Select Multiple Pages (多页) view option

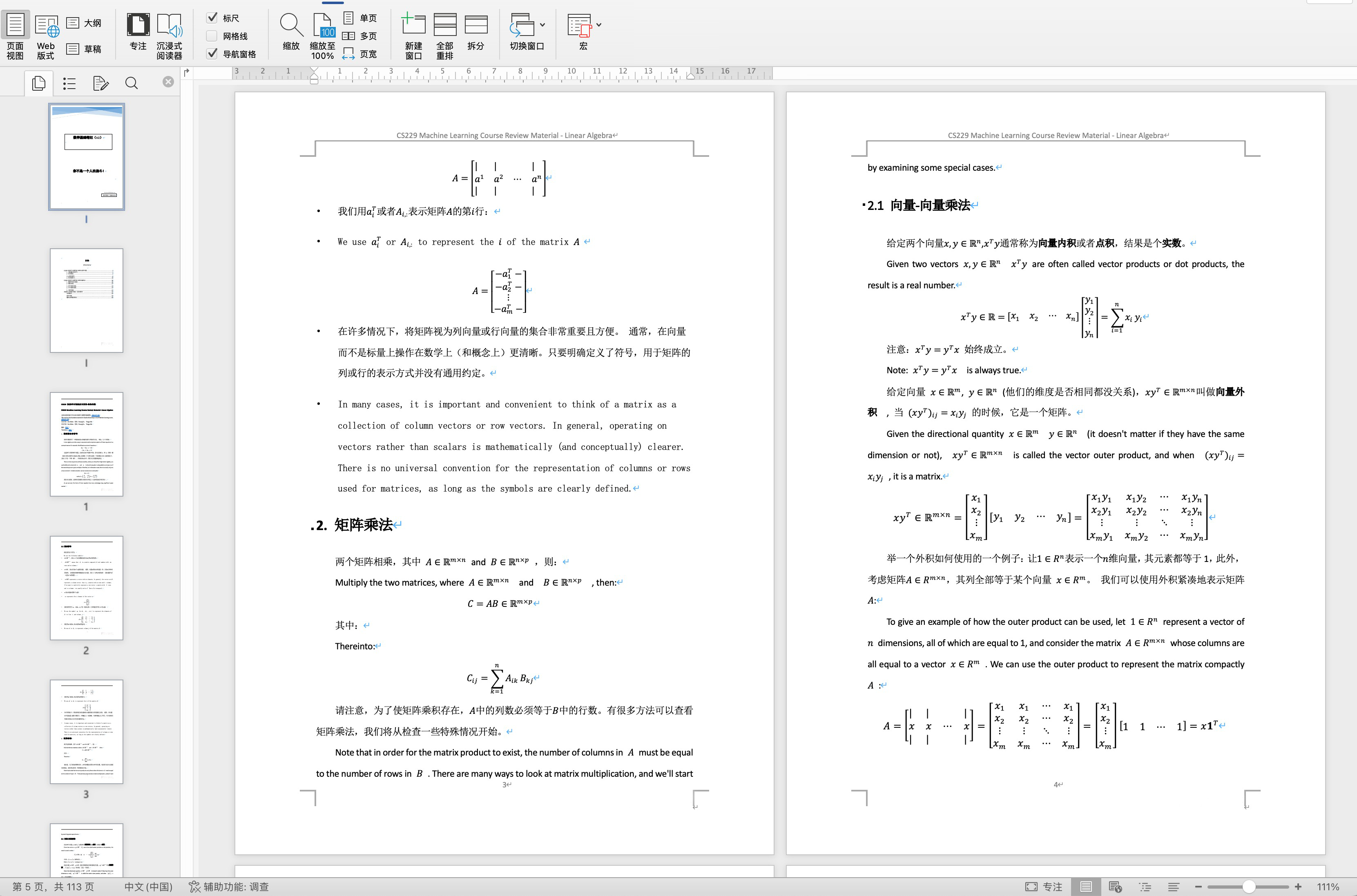[360, 36]
